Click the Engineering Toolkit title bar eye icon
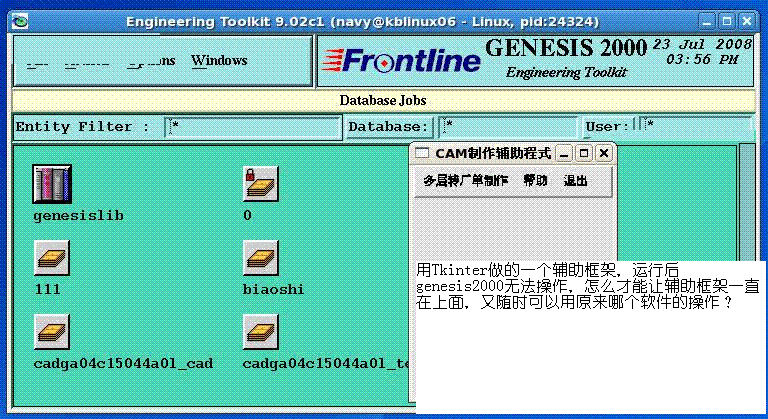 [x=20, y=22]
